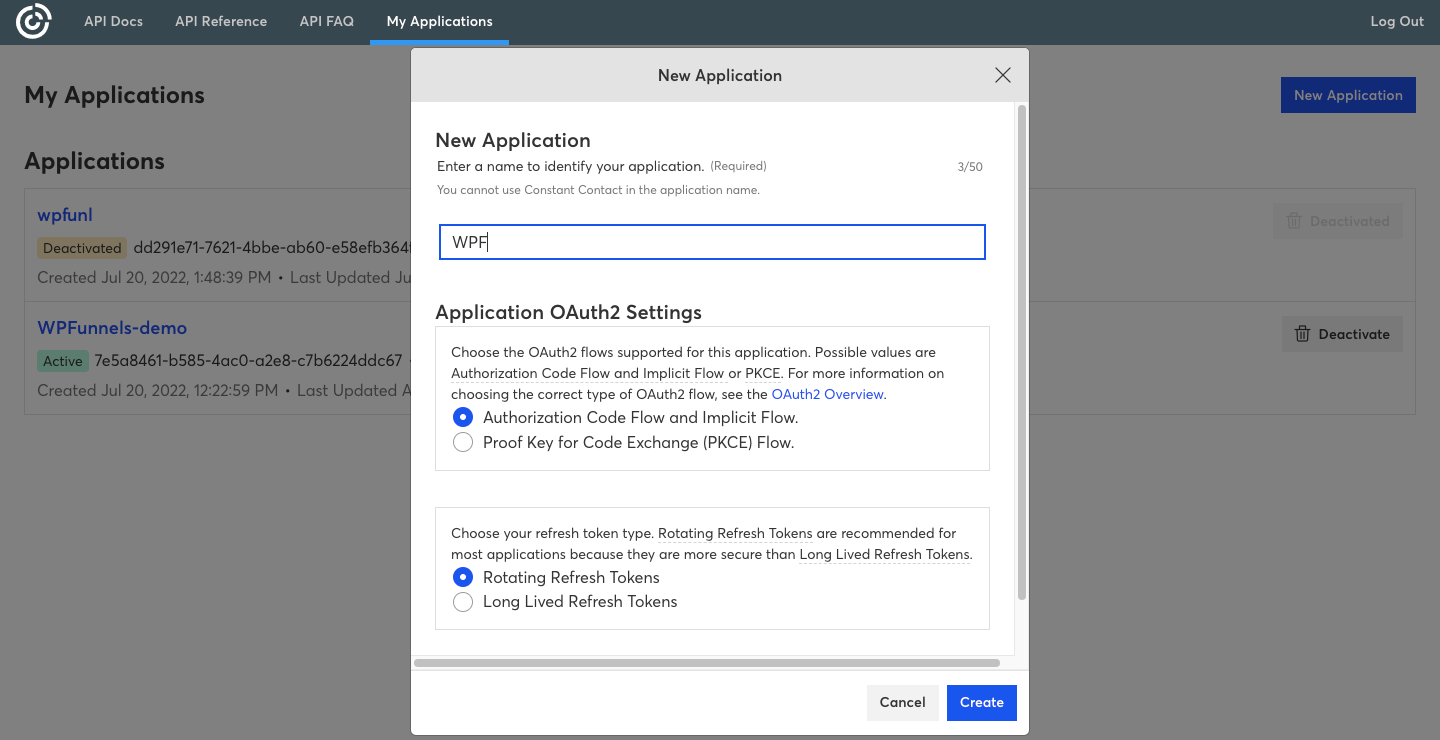Screen dimensions: 1440x740
Task: Click key 7e5a8461-b585-4ac0-a2e8-c7b6224ddc67
Action: pos(248,360)
